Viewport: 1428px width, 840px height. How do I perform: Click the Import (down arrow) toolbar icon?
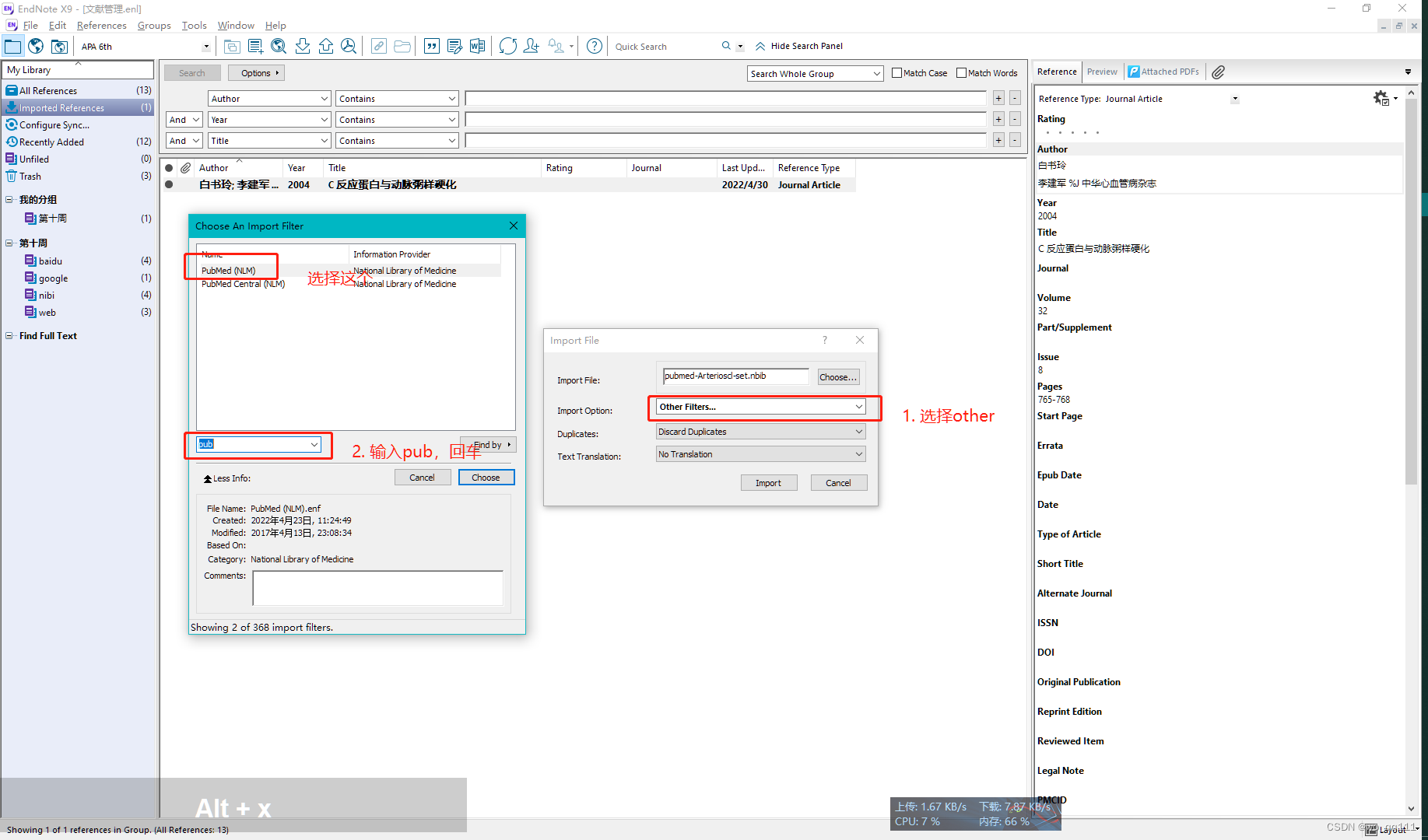point(303,46)
